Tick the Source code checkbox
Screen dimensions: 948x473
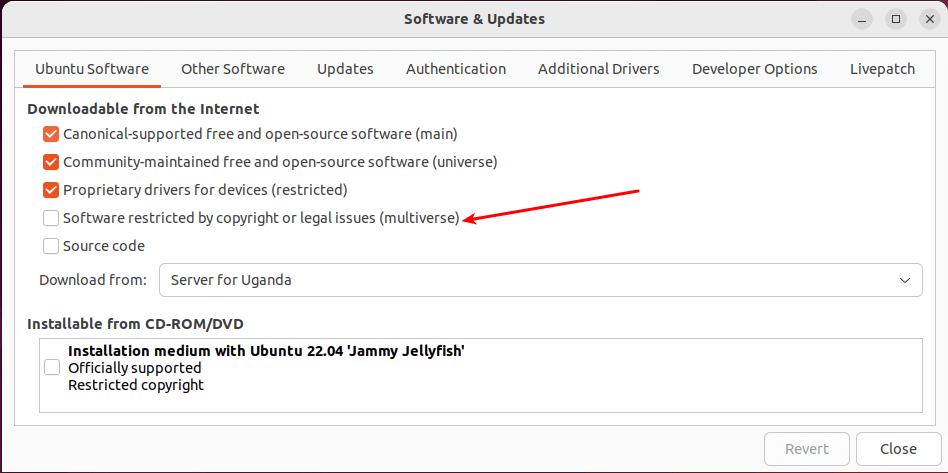(51, 245)
